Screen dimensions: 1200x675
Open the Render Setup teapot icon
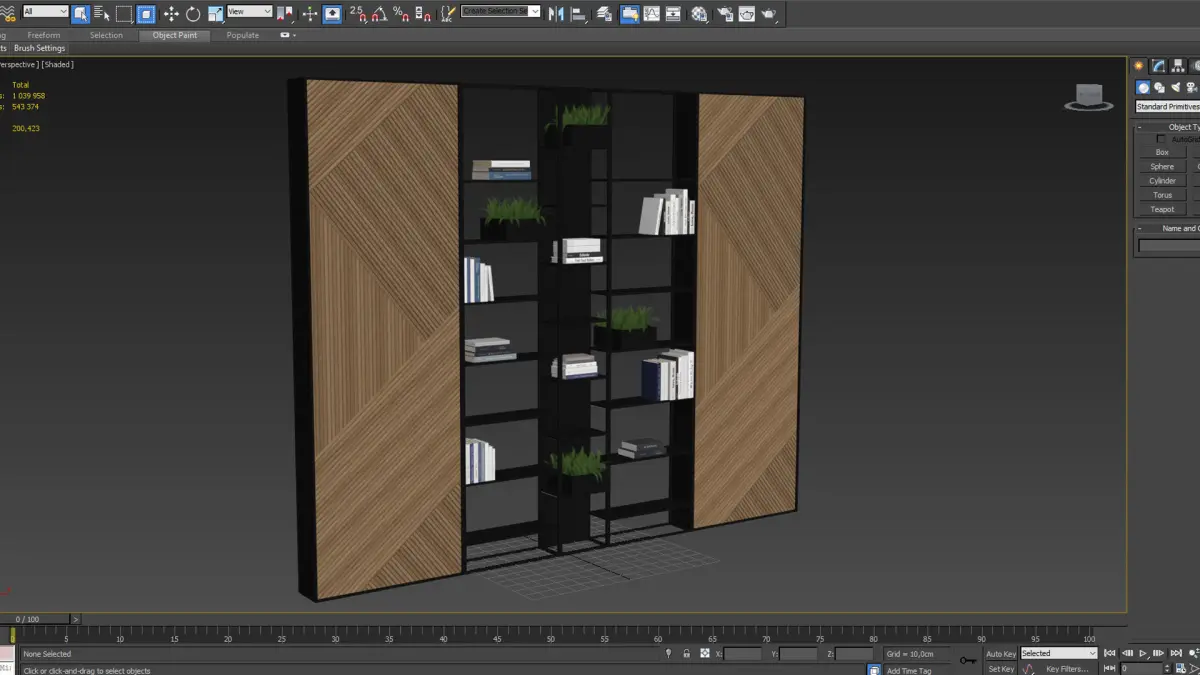[724, 14]
